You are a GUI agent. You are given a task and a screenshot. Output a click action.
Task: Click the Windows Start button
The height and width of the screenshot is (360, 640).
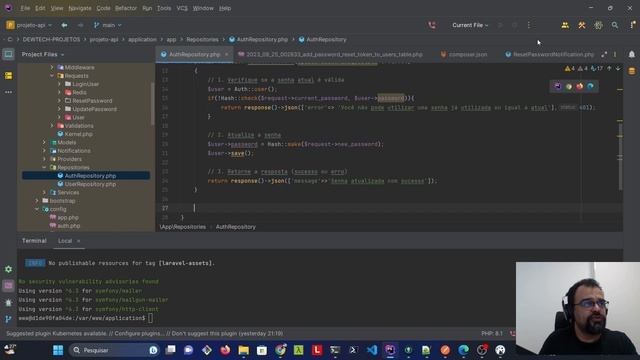(58, 350)
